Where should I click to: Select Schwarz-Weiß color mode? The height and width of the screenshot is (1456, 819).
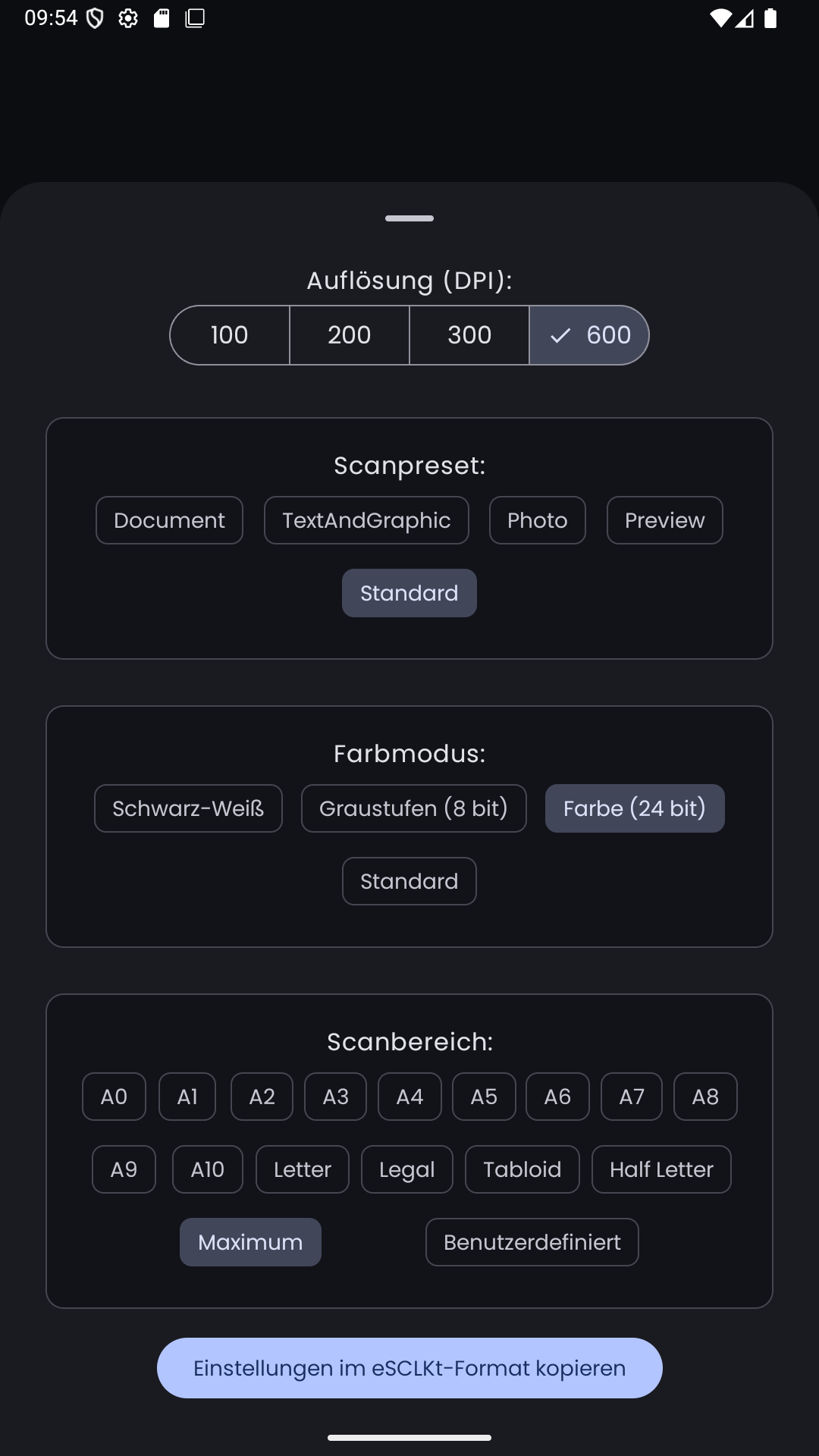click(x=188, y=808)
